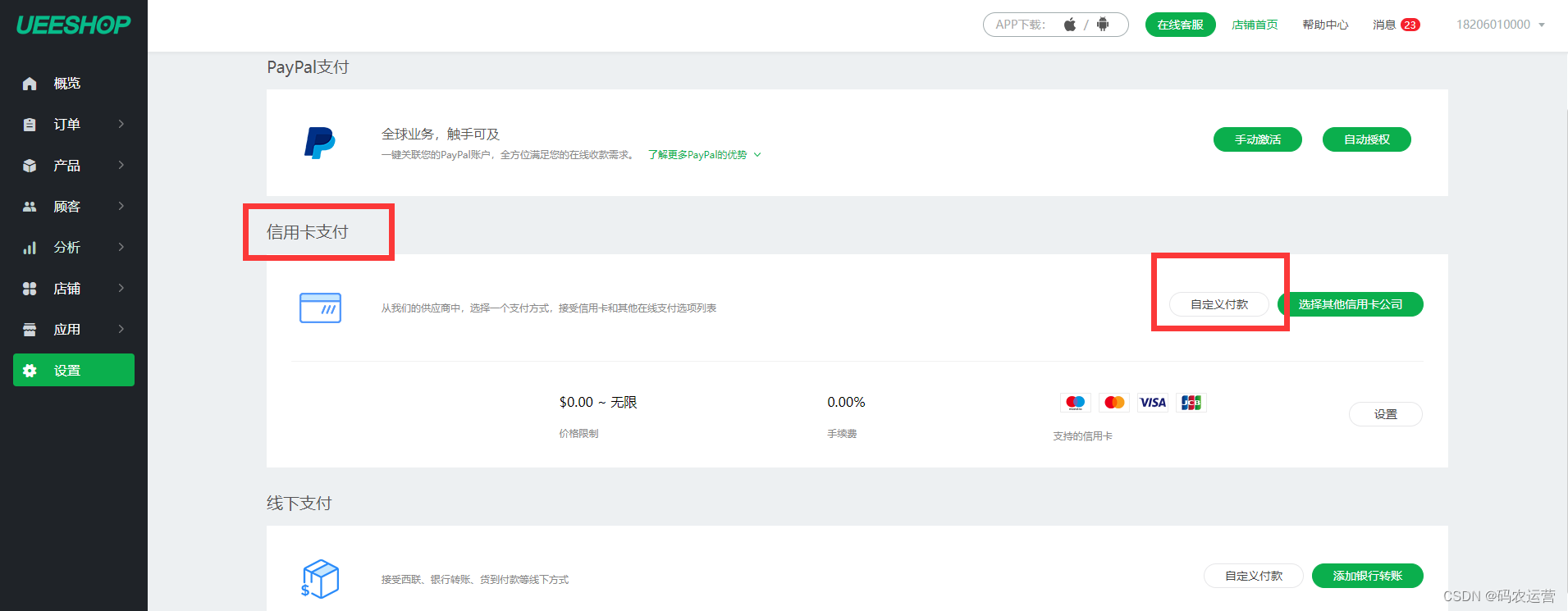Open the 店铺首页 link

tap(1255, 25)
